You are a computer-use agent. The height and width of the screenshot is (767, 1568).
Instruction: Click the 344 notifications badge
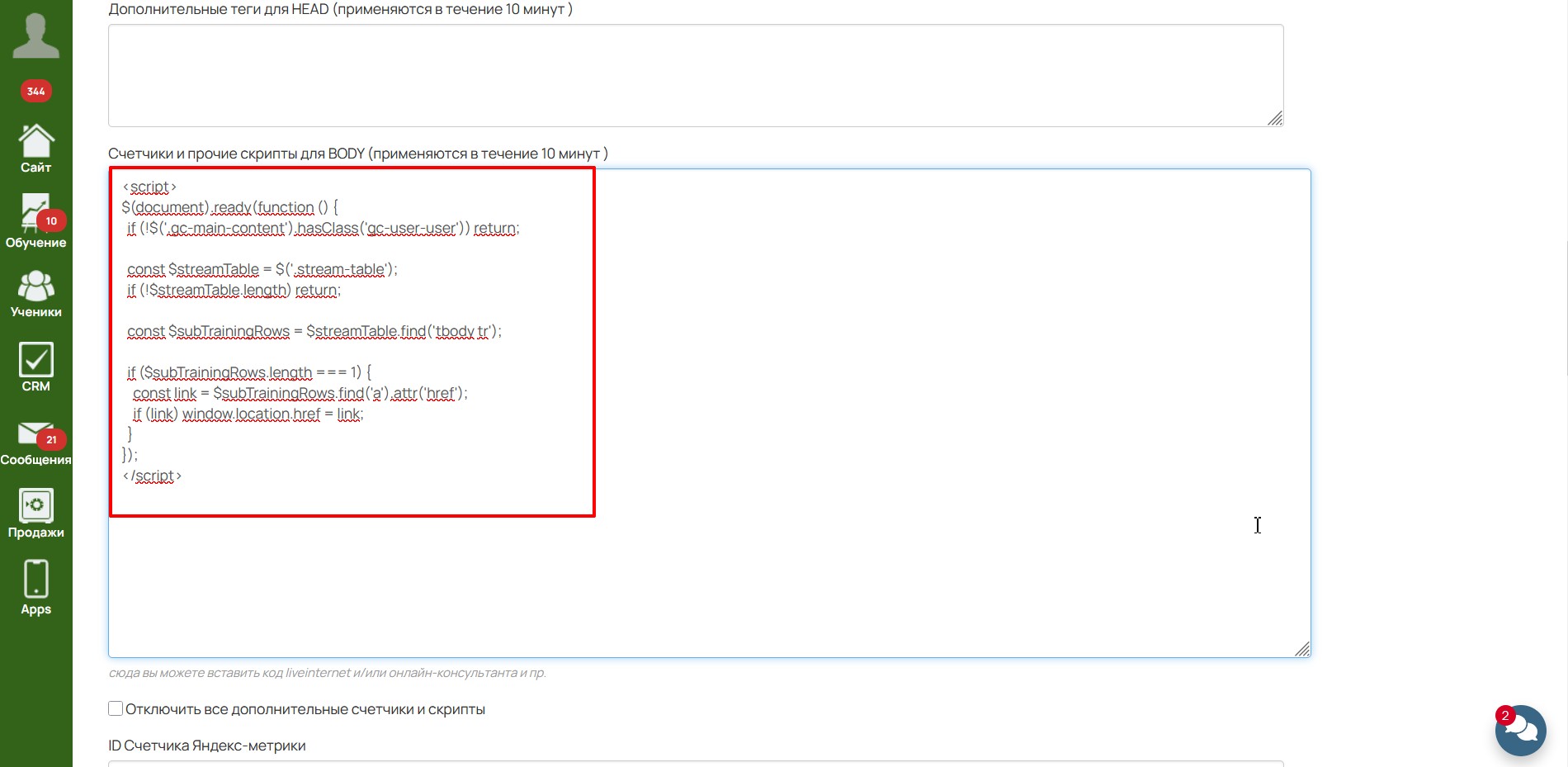(x=35, y=91)
